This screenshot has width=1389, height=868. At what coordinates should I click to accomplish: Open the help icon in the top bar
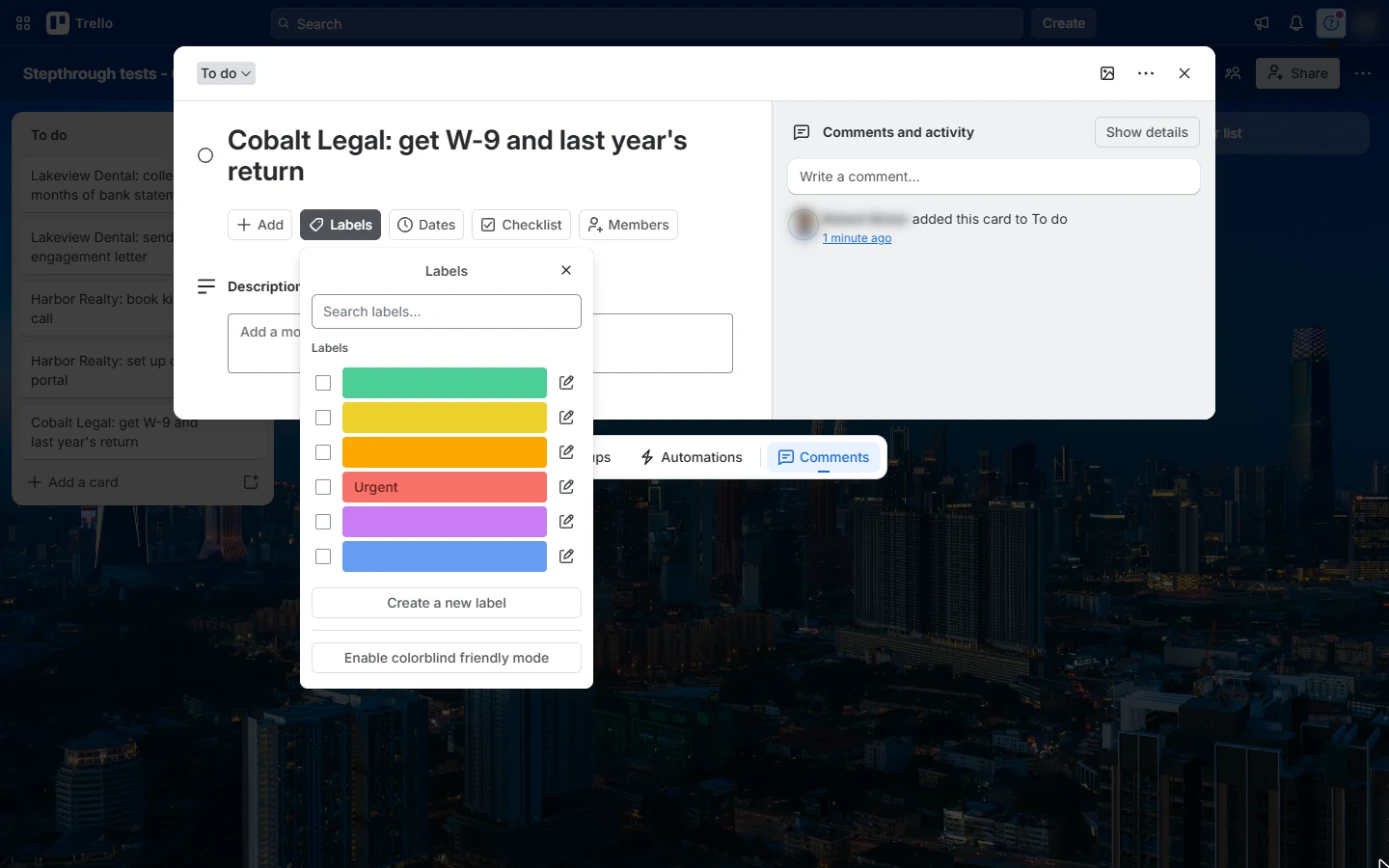(1330, 23)
